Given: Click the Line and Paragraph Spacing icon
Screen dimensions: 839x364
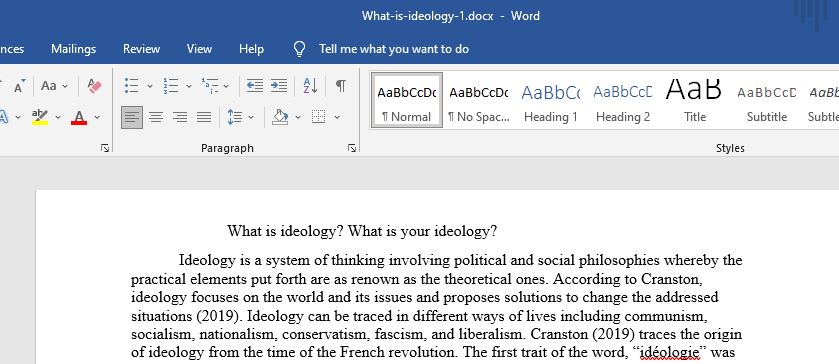Looking at the screenshot, I should click(x=235, y=117).
